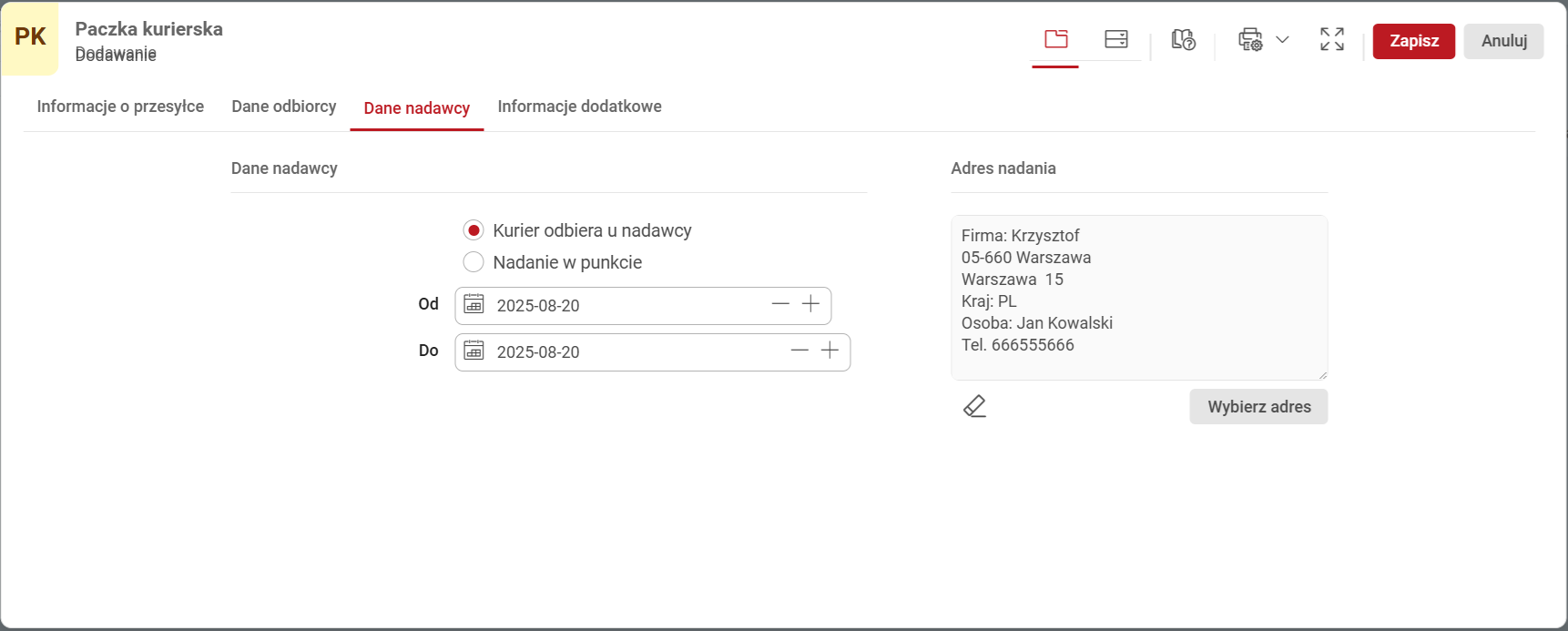This screenshot has width=1568, height=631.
Task: Expand the printer dropdown chevron
Action: tap(1282, 40)
